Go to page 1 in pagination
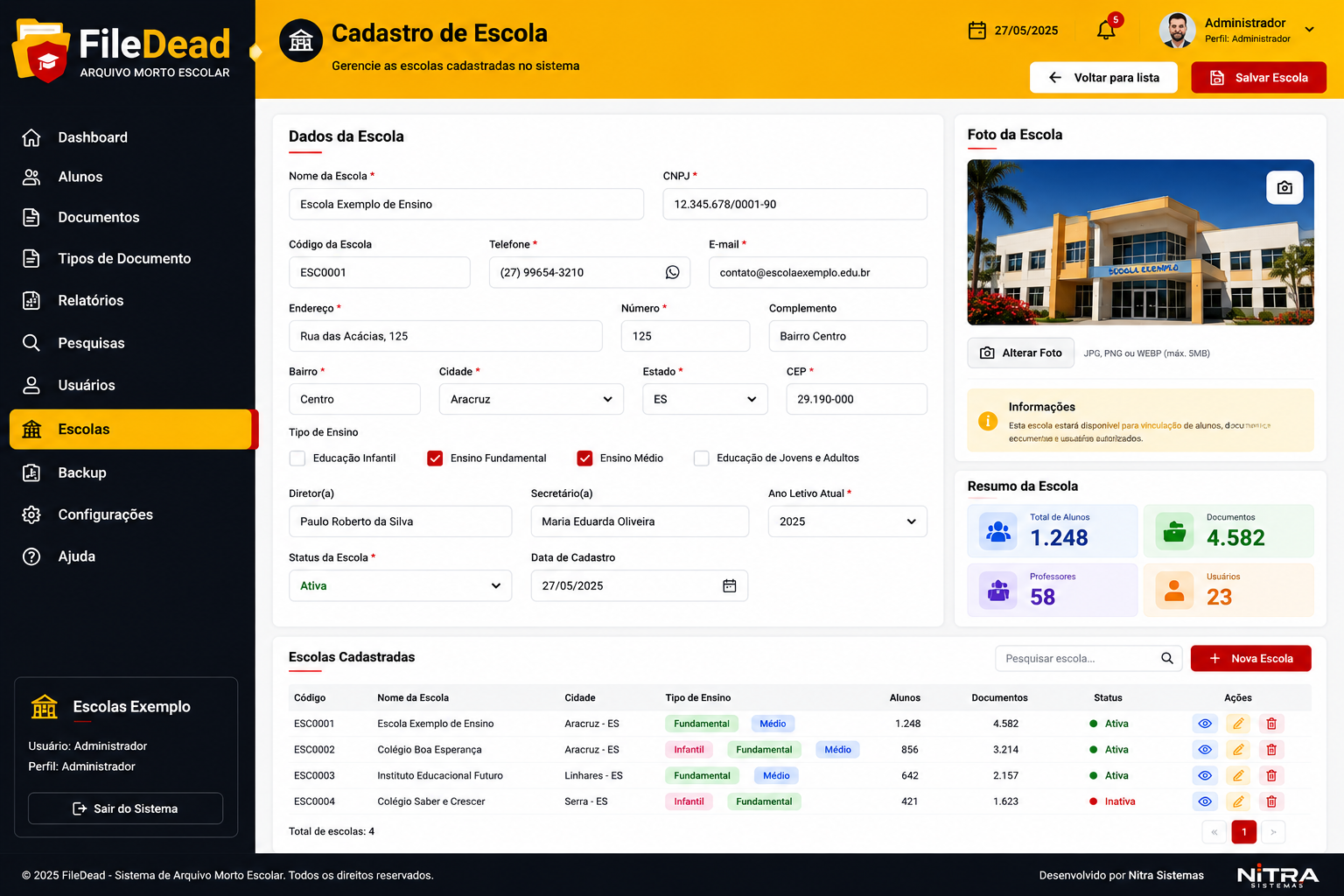Image resolution: width=1344 pixels, height=896 pixels. (1243, 832)
